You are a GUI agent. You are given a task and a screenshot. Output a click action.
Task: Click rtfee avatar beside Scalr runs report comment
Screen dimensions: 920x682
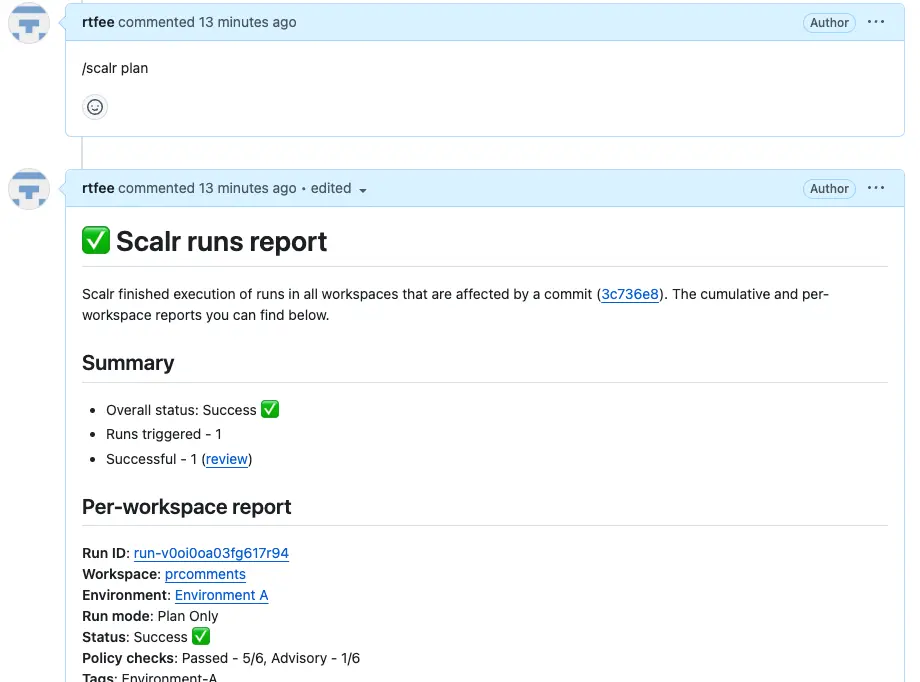coord(29,189)
